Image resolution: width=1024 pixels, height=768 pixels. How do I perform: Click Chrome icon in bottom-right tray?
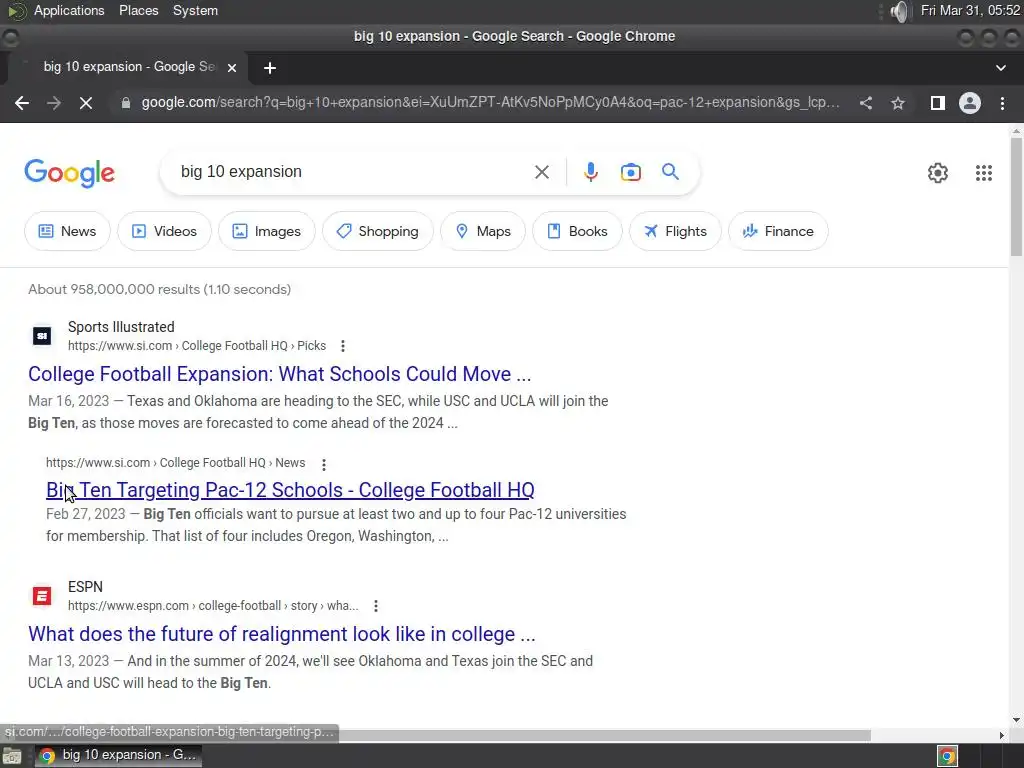pos(948,756)
